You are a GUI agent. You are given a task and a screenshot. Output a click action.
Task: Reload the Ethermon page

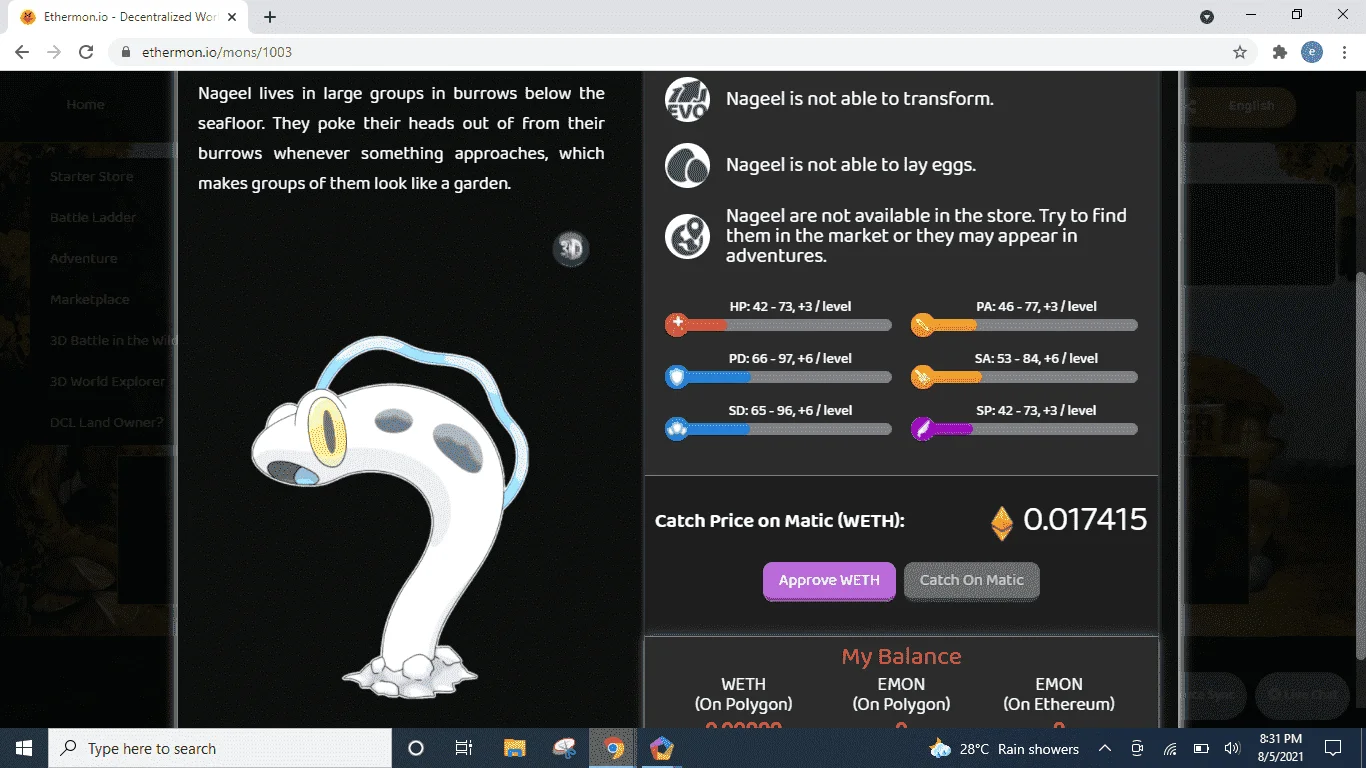click(86, 52)
